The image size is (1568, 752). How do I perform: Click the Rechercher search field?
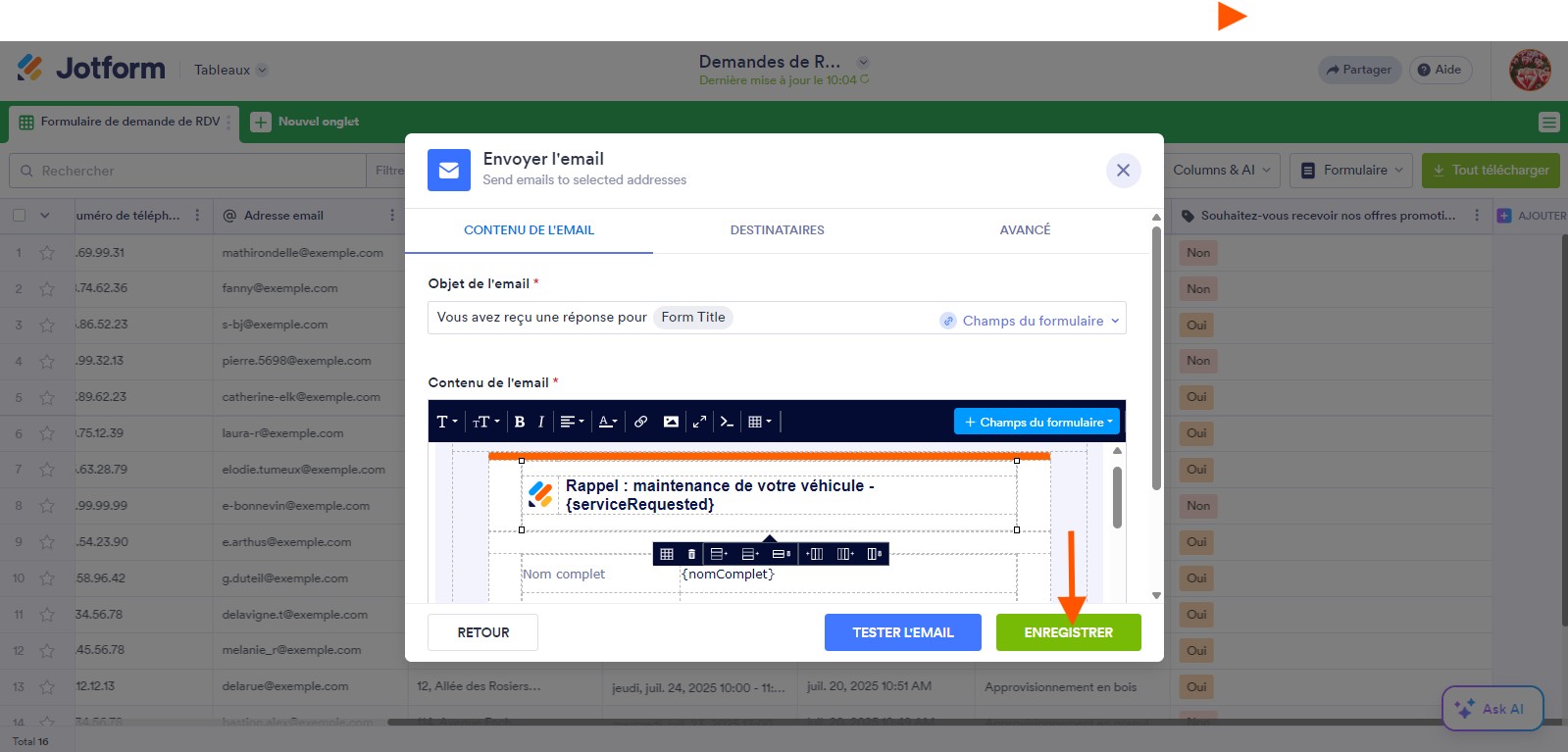point(187,171)
